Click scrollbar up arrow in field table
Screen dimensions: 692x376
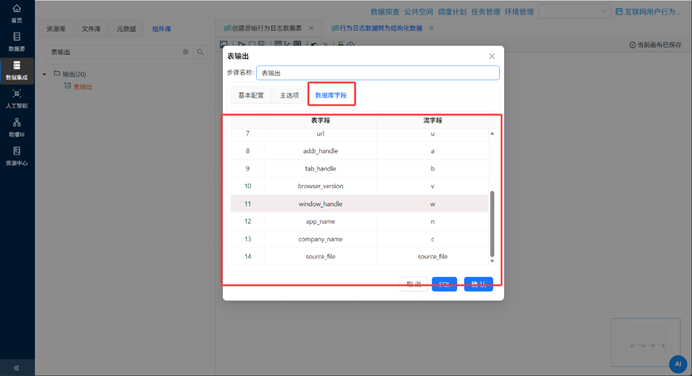click(492, 133)
